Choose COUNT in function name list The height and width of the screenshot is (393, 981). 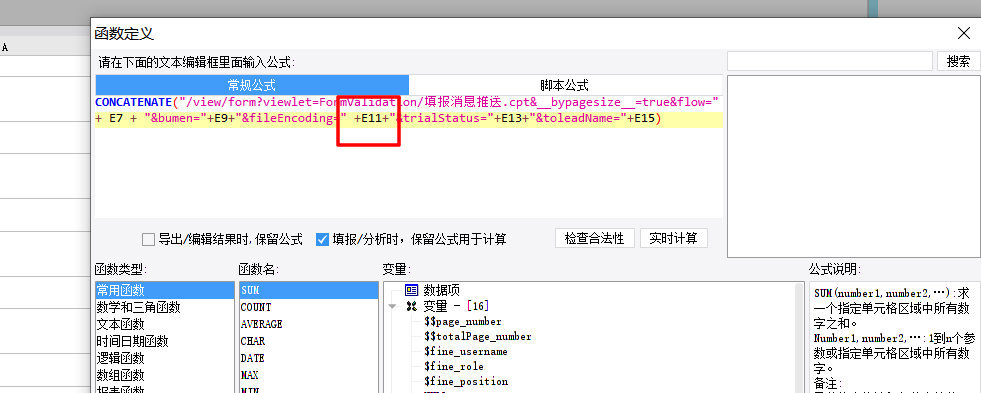[308, 307]
